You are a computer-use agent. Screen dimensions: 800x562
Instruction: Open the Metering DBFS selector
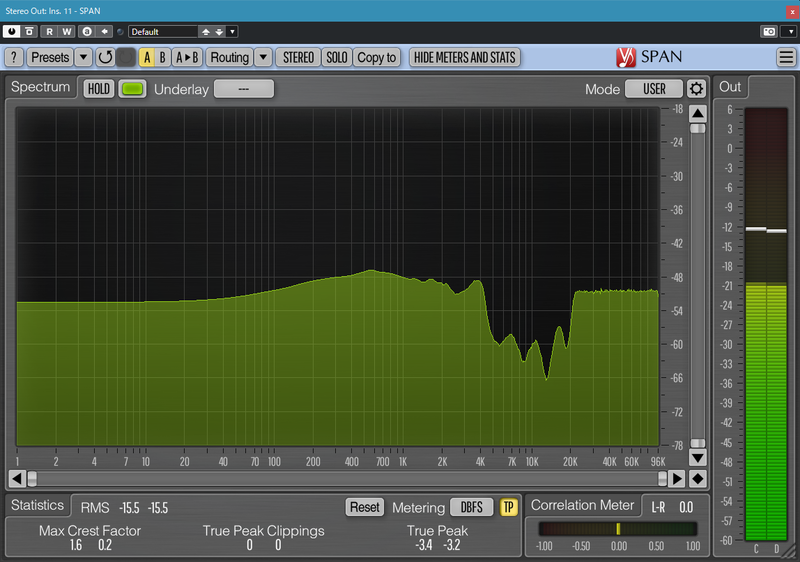point(471,507)
